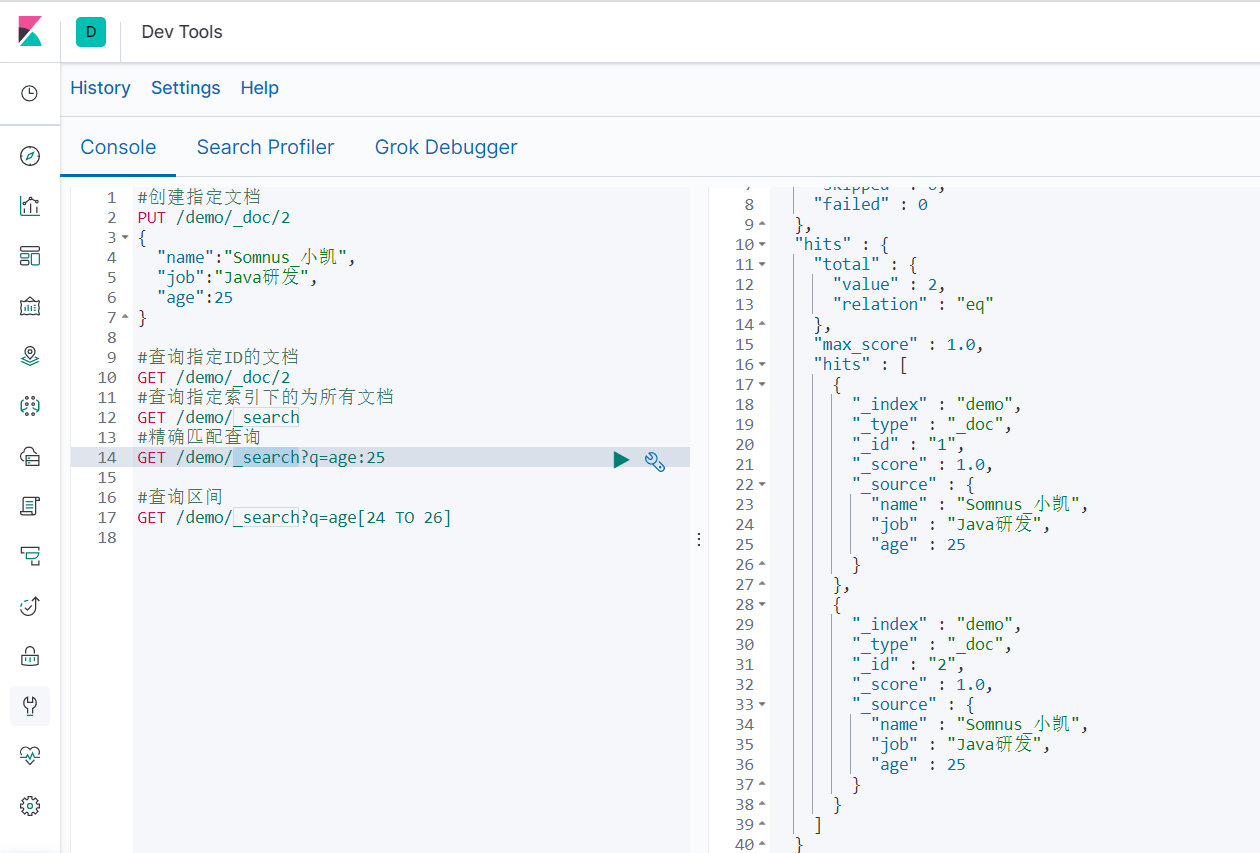Switch to the Search Profiler tab

click(x=265, y=147)
